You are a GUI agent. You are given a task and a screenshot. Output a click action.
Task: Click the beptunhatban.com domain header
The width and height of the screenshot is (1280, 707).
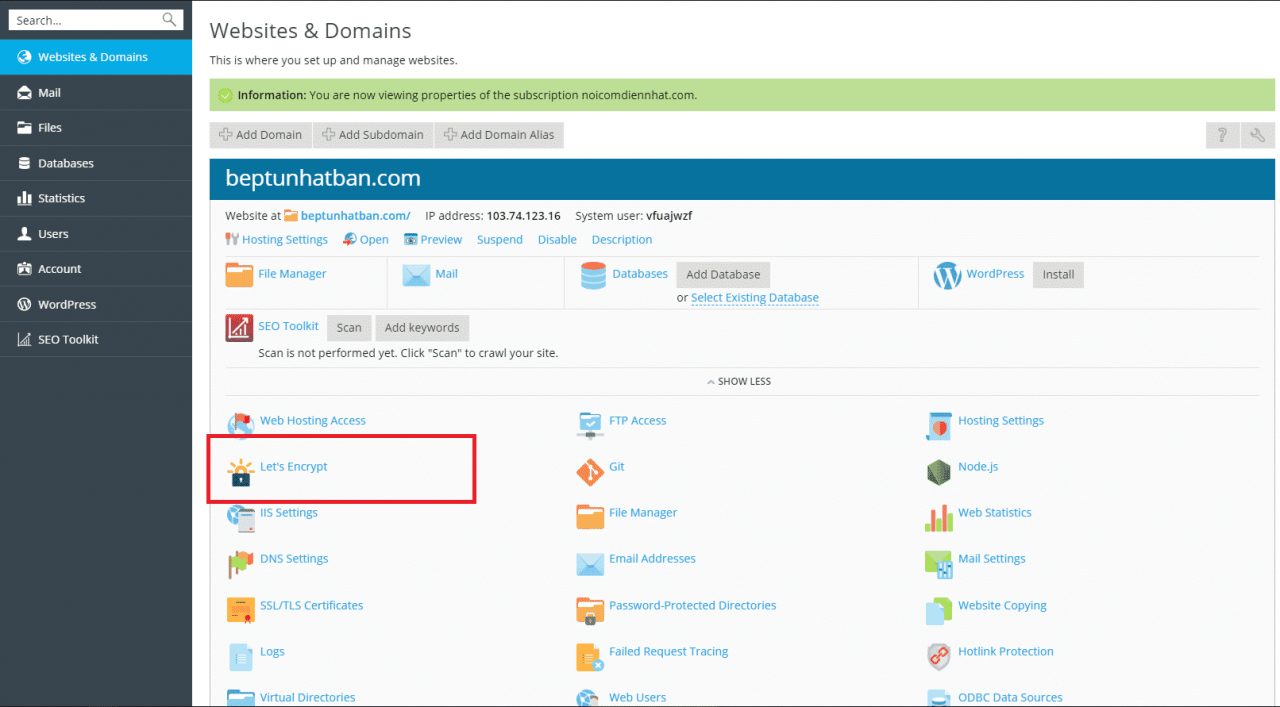(742, 179)
